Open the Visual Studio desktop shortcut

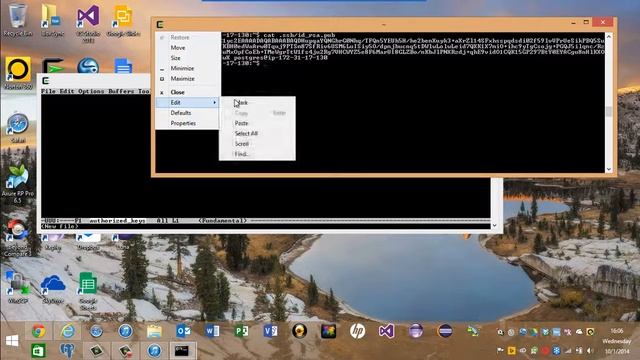click(88, 23)
